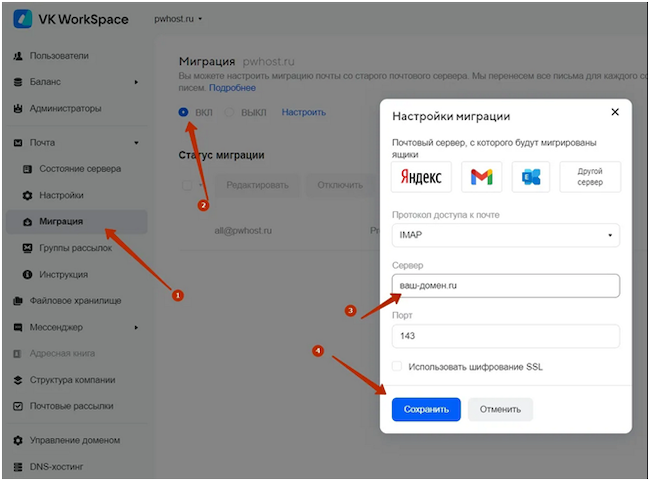The image size is (650, 481).
Task: Pick Outlook mail server icon
Action: click(531, 177)
